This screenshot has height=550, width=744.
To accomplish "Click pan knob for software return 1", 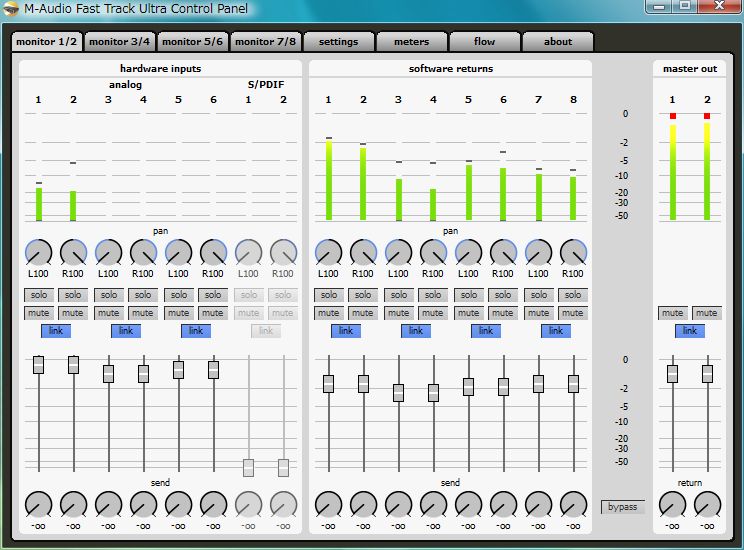I will [x=328, y=252].
